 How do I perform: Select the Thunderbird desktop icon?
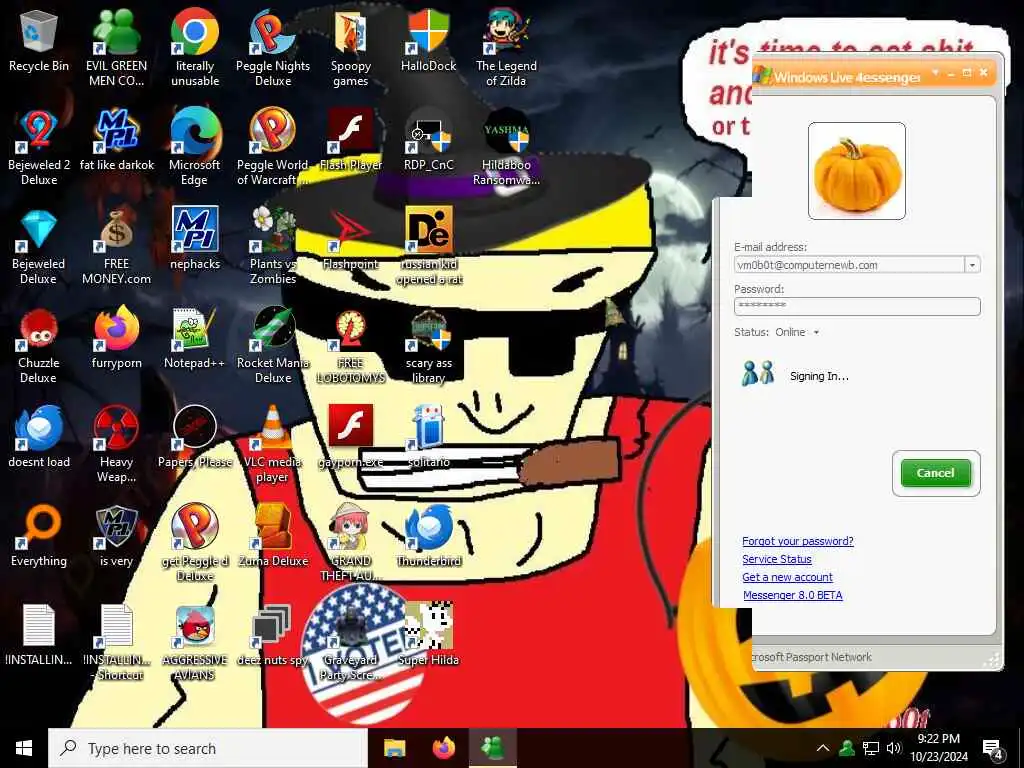(428, 536)
